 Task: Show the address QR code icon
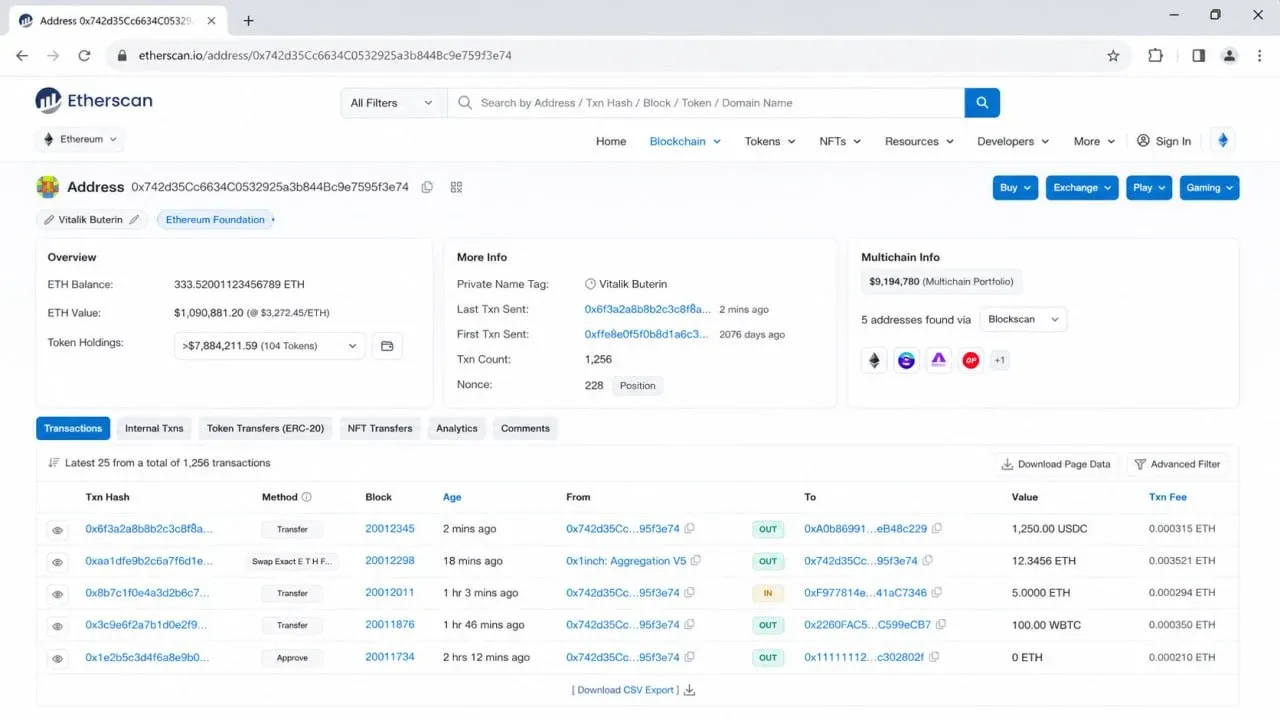click(x=456, y=187)
